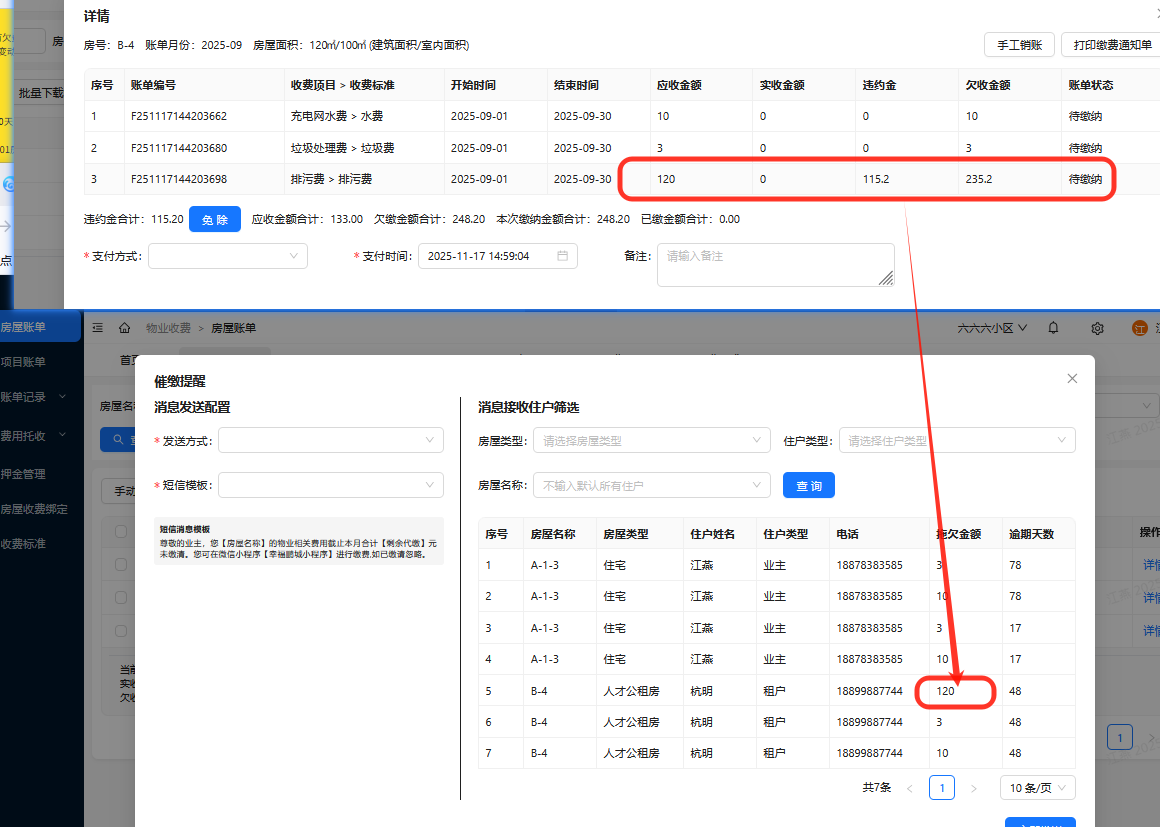This screenshot has height=827, width=1160.
Task: Check the first row checkbox in background table
Action: pyautogui.click(x=121, y=565)
